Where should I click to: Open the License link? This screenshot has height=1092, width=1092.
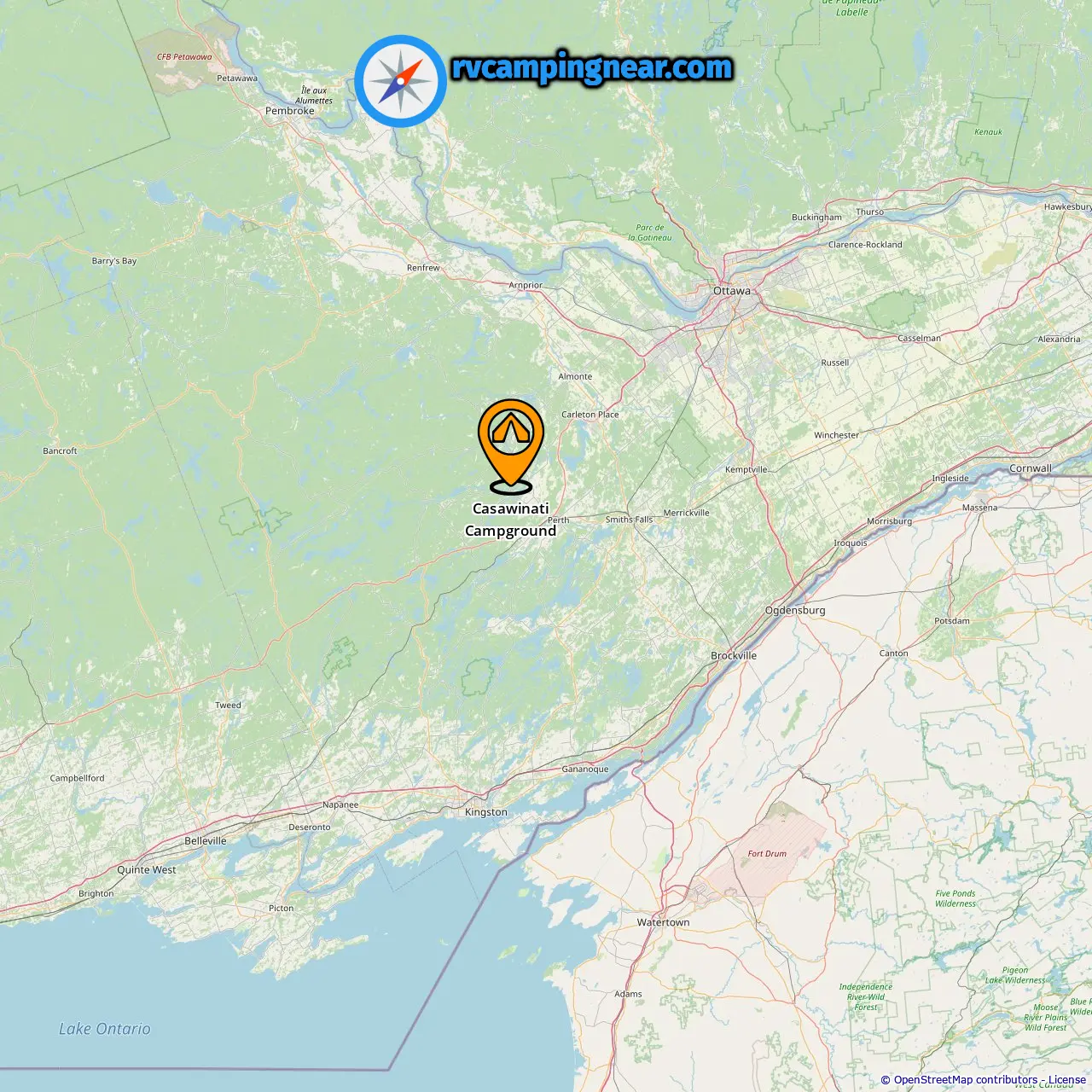1067,1080
